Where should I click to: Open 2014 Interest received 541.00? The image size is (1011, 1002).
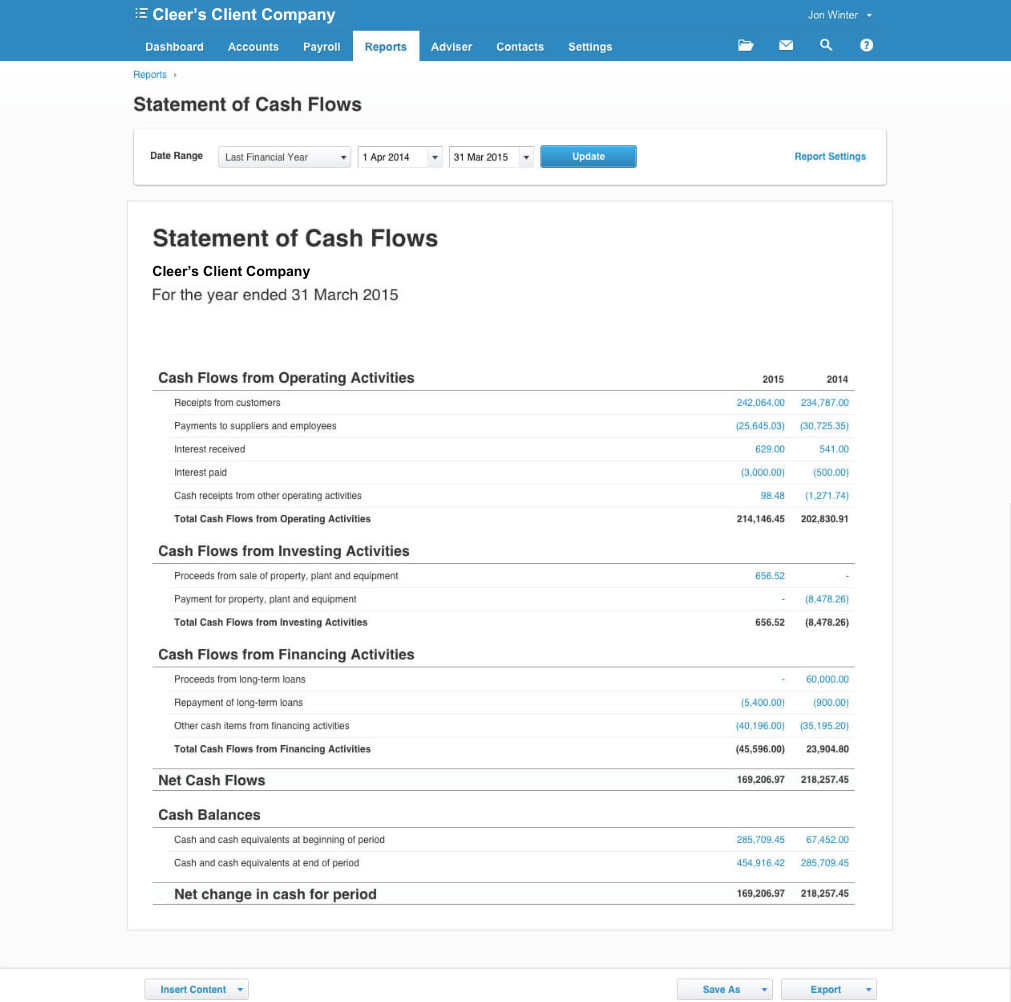[834, 449]
